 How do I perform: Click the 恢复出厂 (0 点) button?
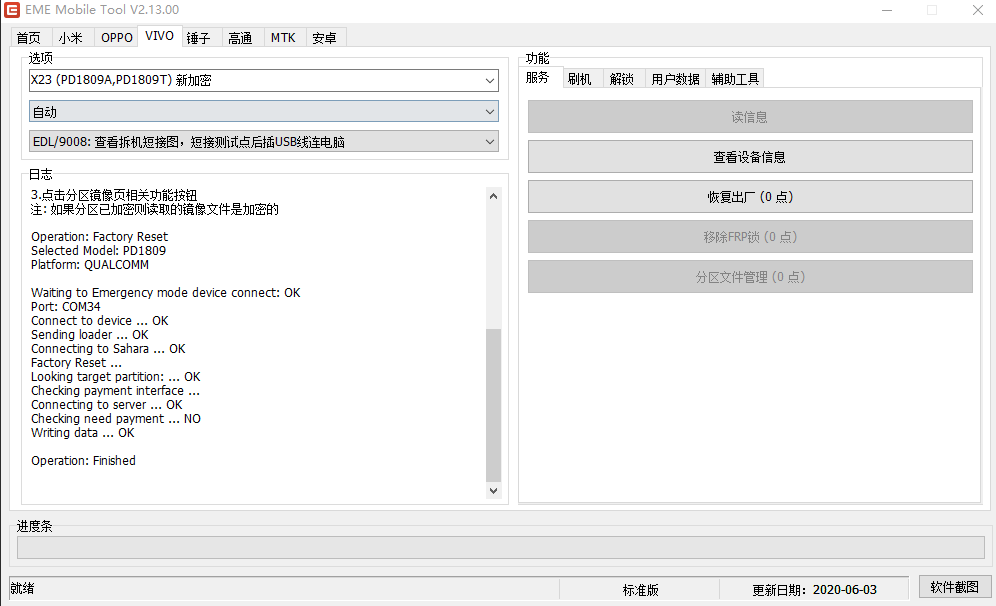750,197
